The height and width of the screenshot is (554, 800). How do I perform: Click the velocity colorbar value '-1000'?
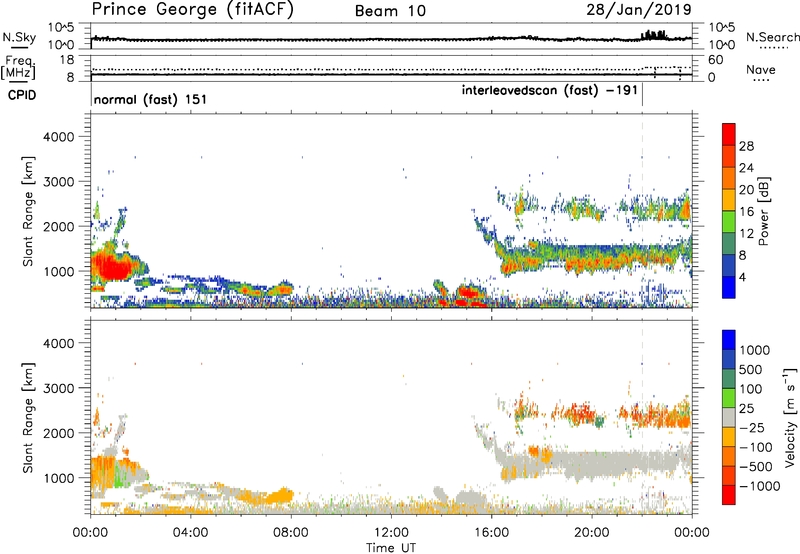[x=760, y=486]
